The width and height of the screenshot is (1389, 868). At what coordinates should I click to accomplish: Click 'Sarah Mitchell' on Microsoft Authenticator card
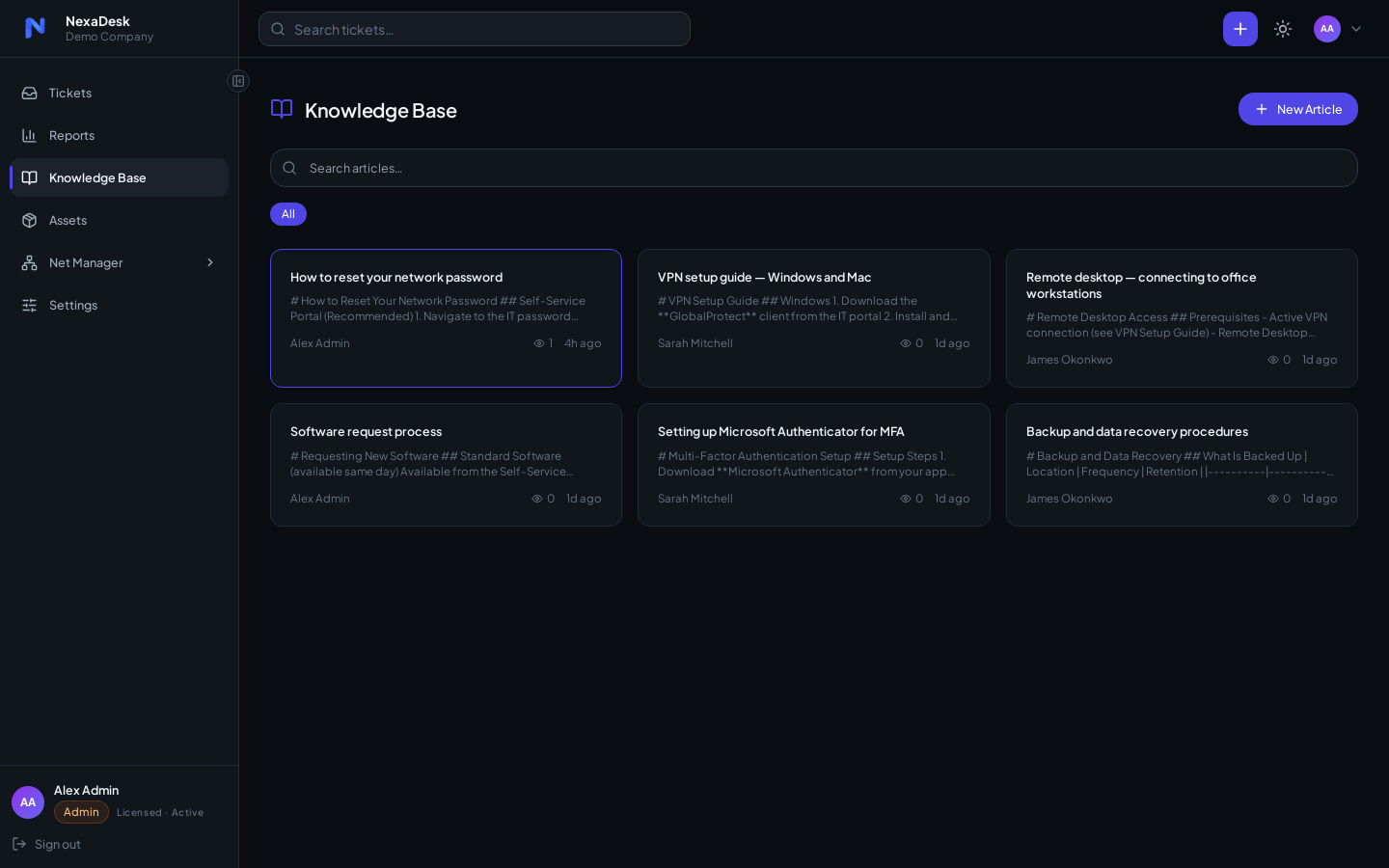[x=695, y=499]
